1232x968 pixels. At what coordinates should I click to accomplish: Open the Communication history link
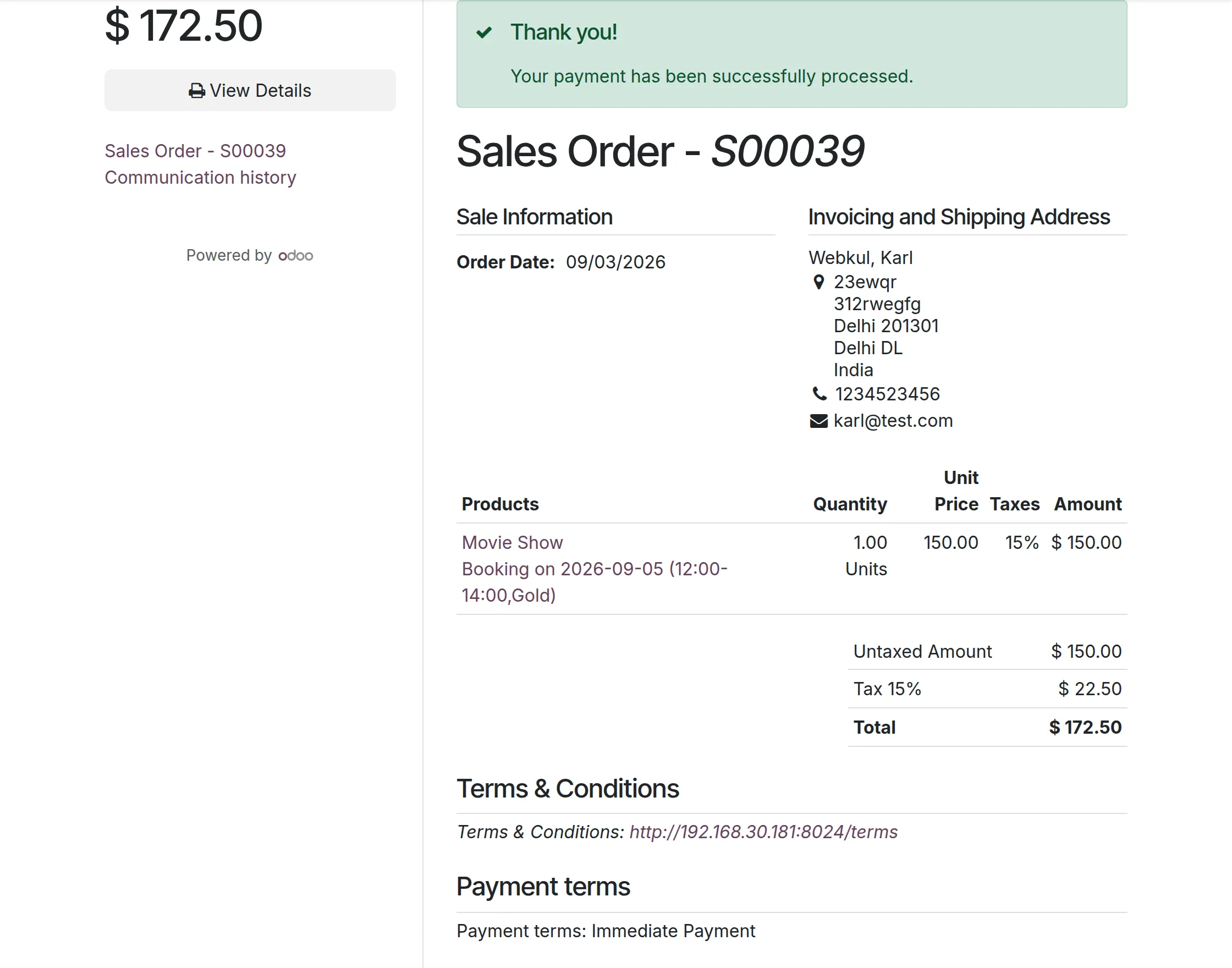coord(200,178)
